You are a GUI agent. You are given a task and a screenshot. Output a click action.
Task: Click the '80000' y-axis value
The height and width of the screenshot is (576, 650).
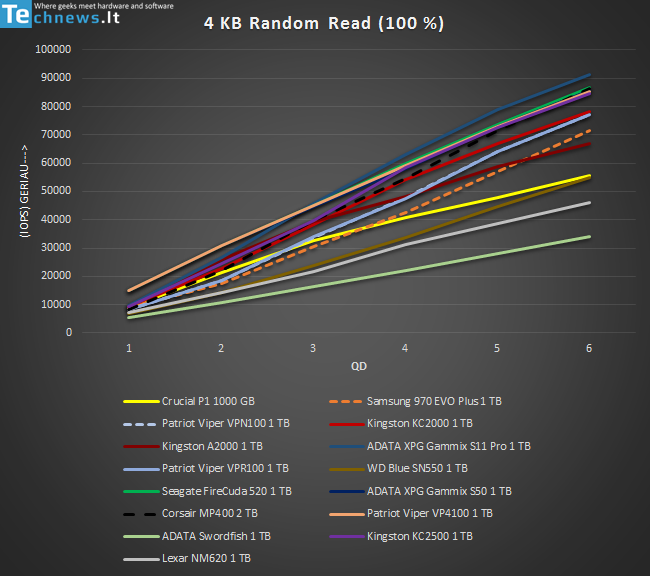pyautogui.click(x=56, y=106)
